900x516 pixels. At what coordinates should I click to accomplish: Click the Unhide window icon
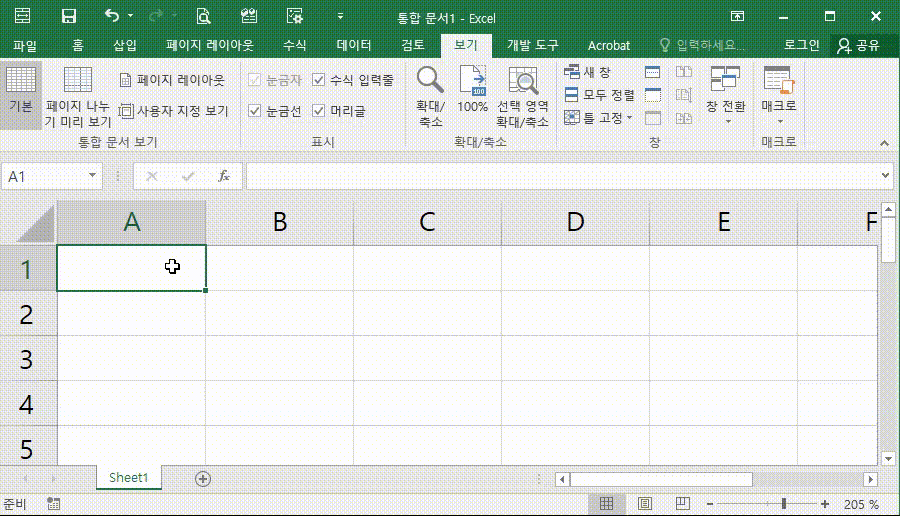click(x=653, y=118)
